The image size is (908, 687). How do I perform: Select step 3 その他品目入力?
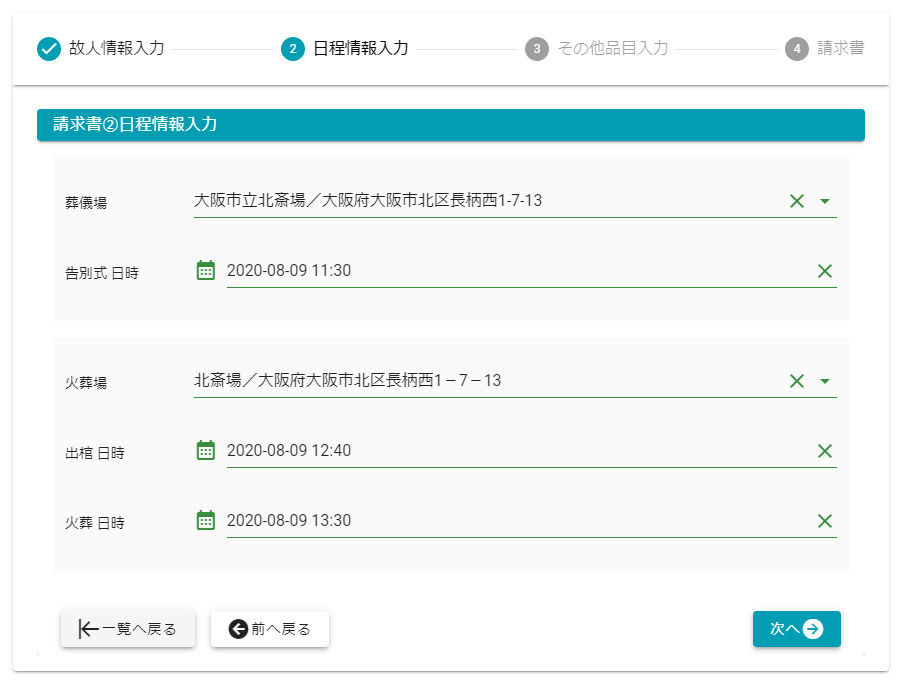597,48
